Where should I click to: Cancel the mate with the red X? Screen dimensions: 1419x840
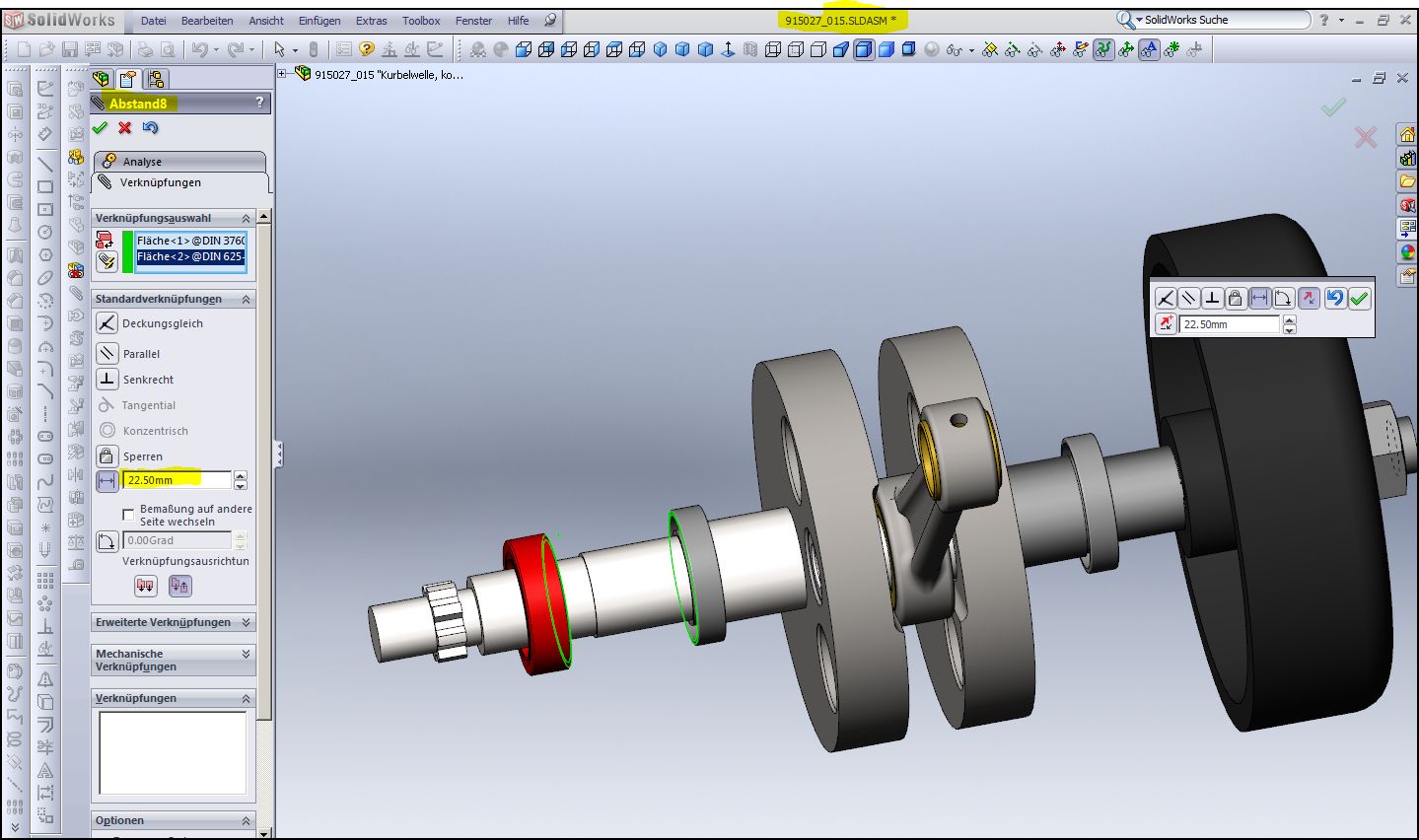[x=124, y=127]
